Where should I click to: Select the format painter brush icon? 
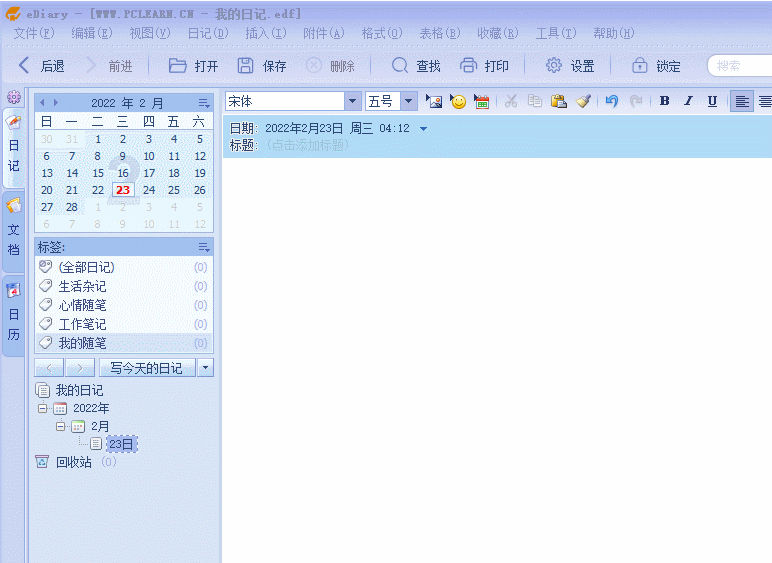click(x=583, y=101)
